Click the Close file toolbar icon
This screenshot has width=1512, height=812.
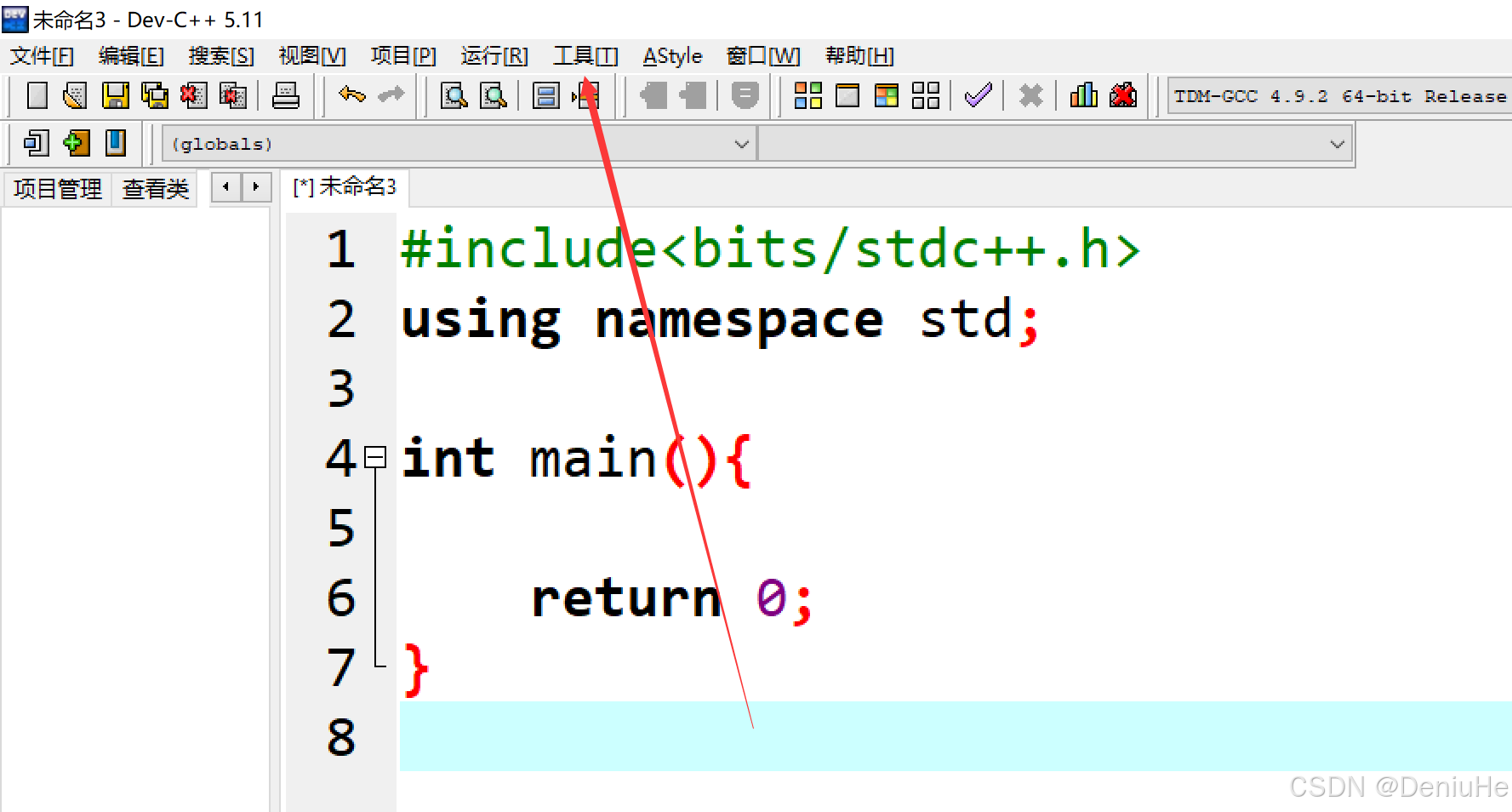tap(194, 95)
